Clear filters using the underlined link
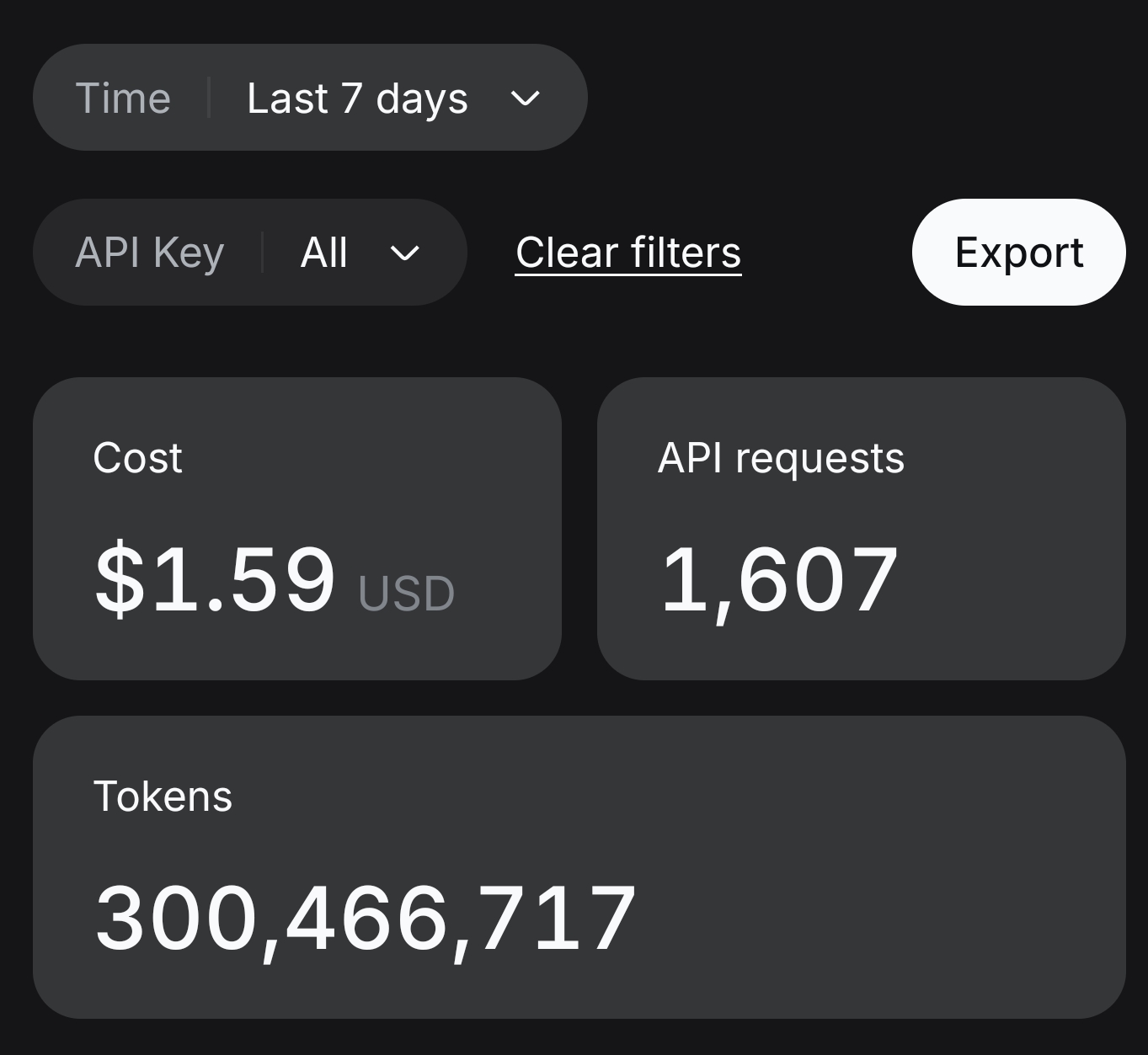 point(628,253)
